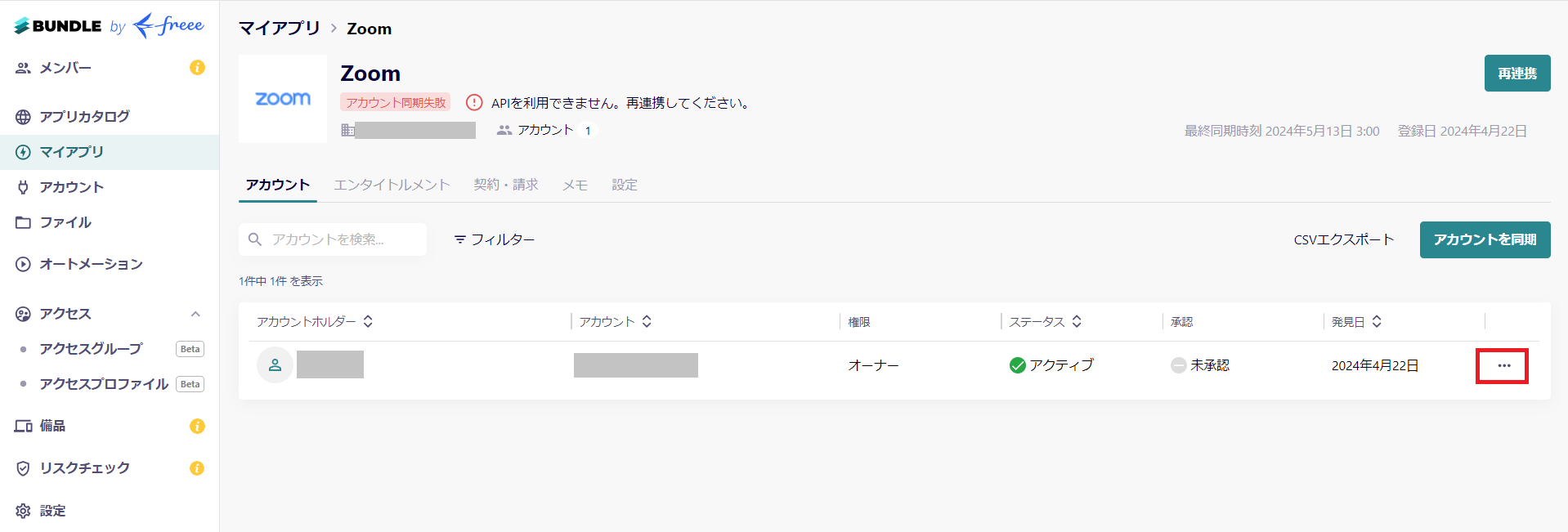Click the 未承認 approval text
This screenshot has height=532, width=1568.
(x=1210, y=365)
